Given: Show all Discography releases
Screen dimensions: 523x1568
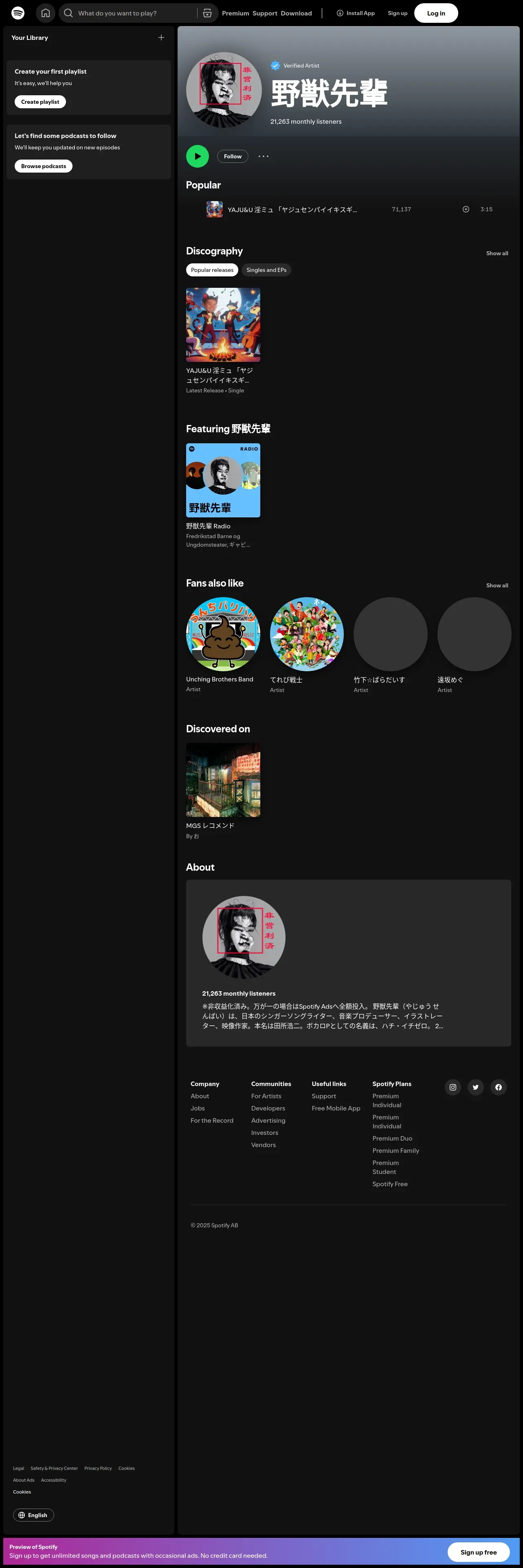Looking at the screenshot, I should click(497, 253).
